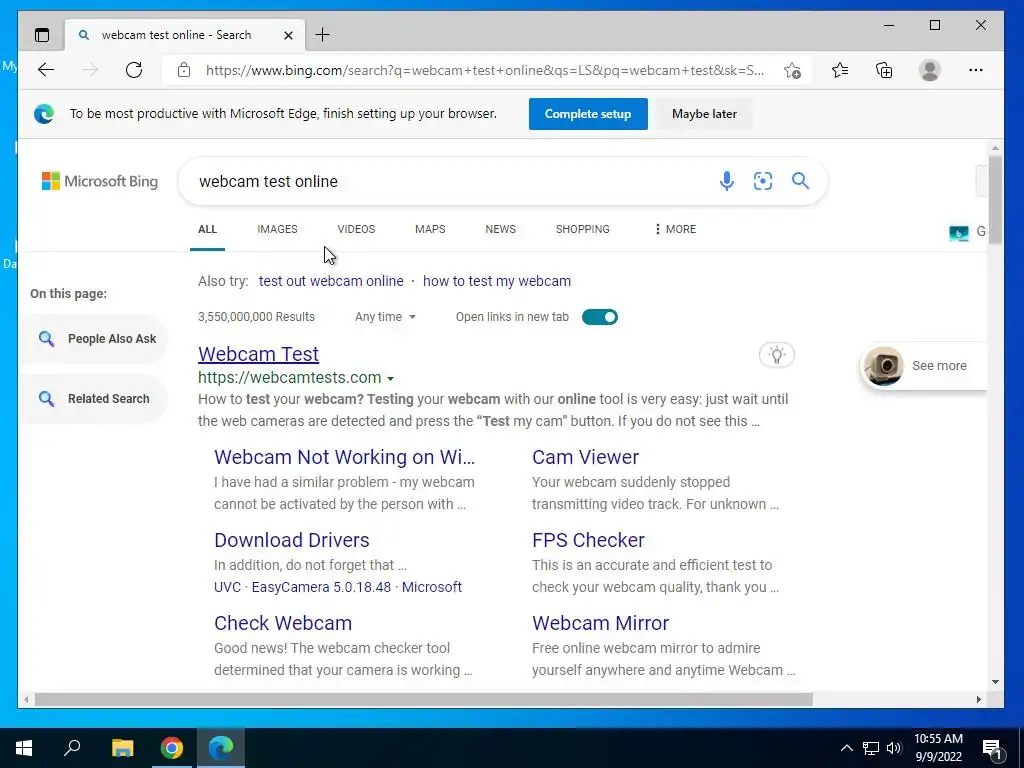This screenshot has width=1024, height=768.
Task: Open the Any time filter dropdown
Action: (x=385, y=317)
